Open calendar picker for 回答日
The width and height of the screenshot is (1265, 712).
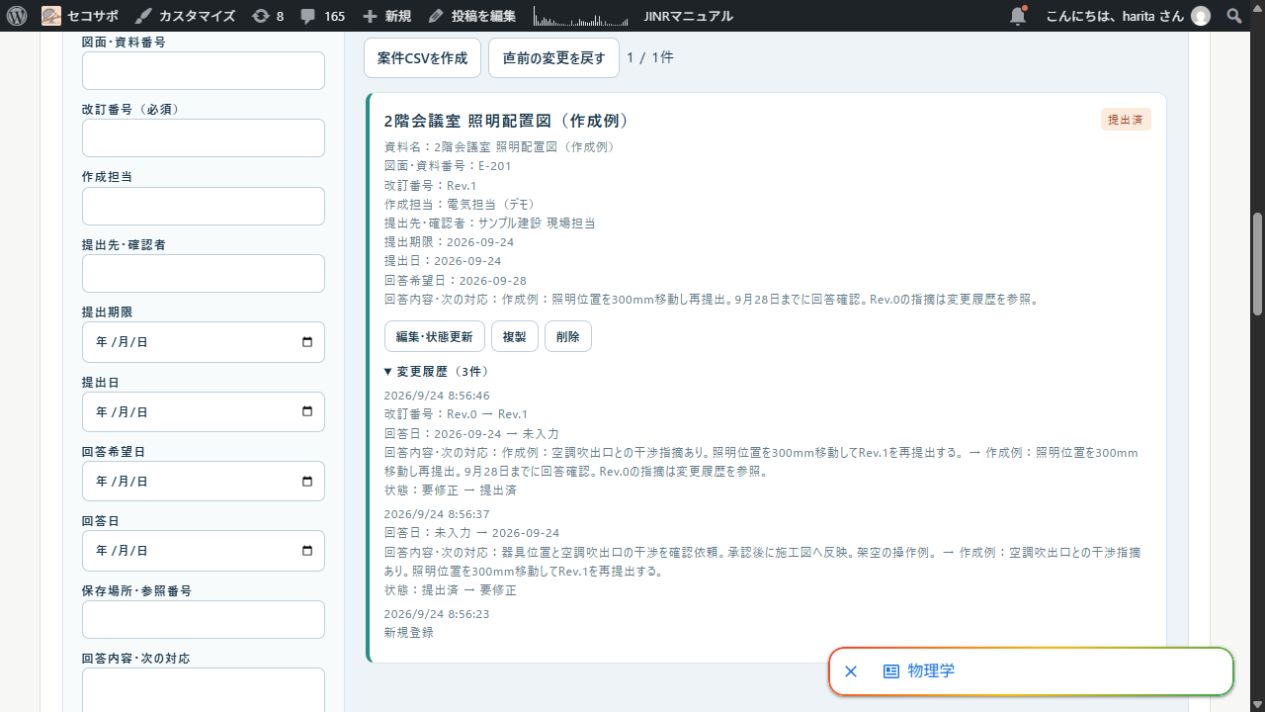click(307, 551)
